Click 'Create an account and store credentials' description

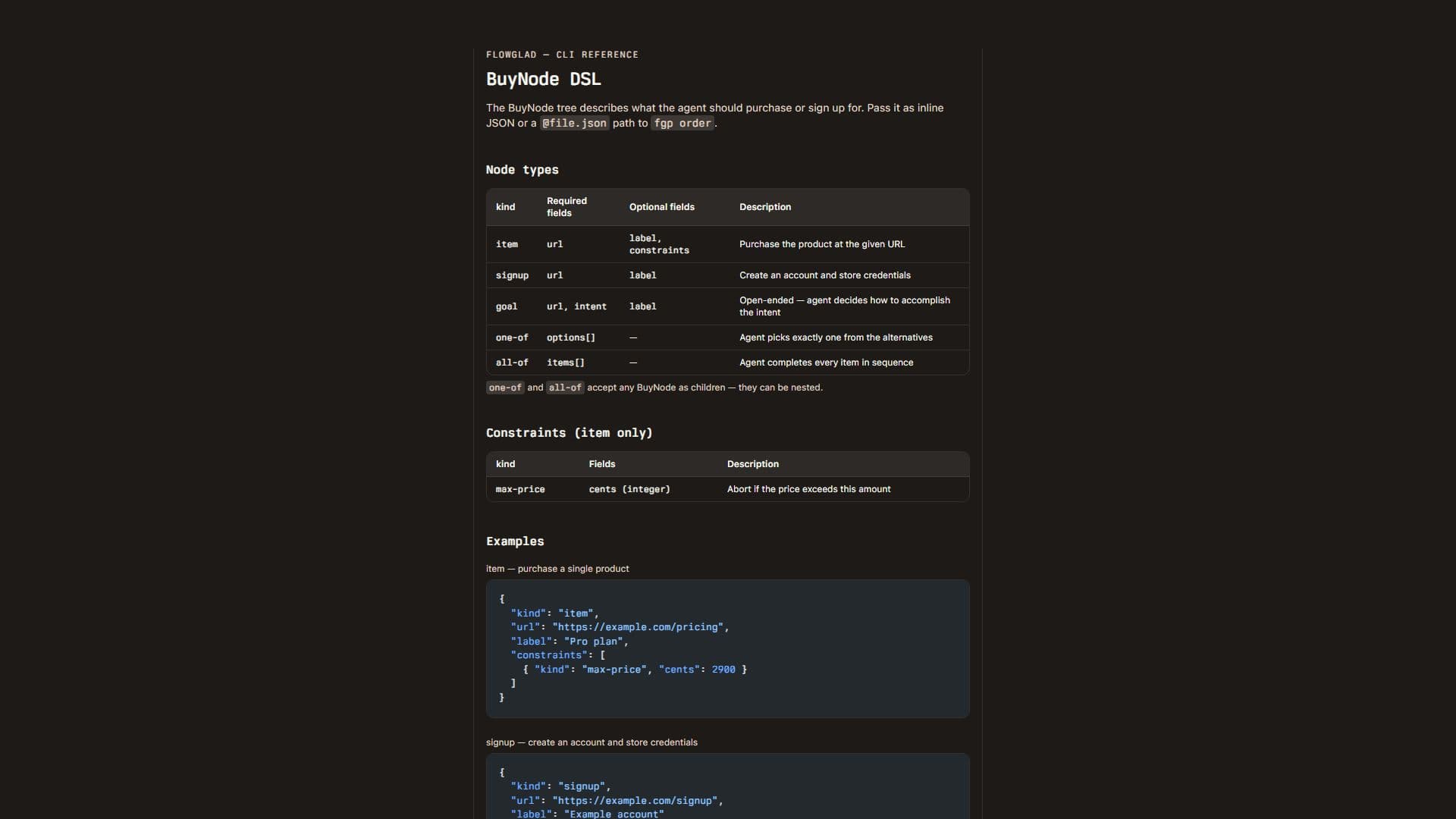(825, 275)
